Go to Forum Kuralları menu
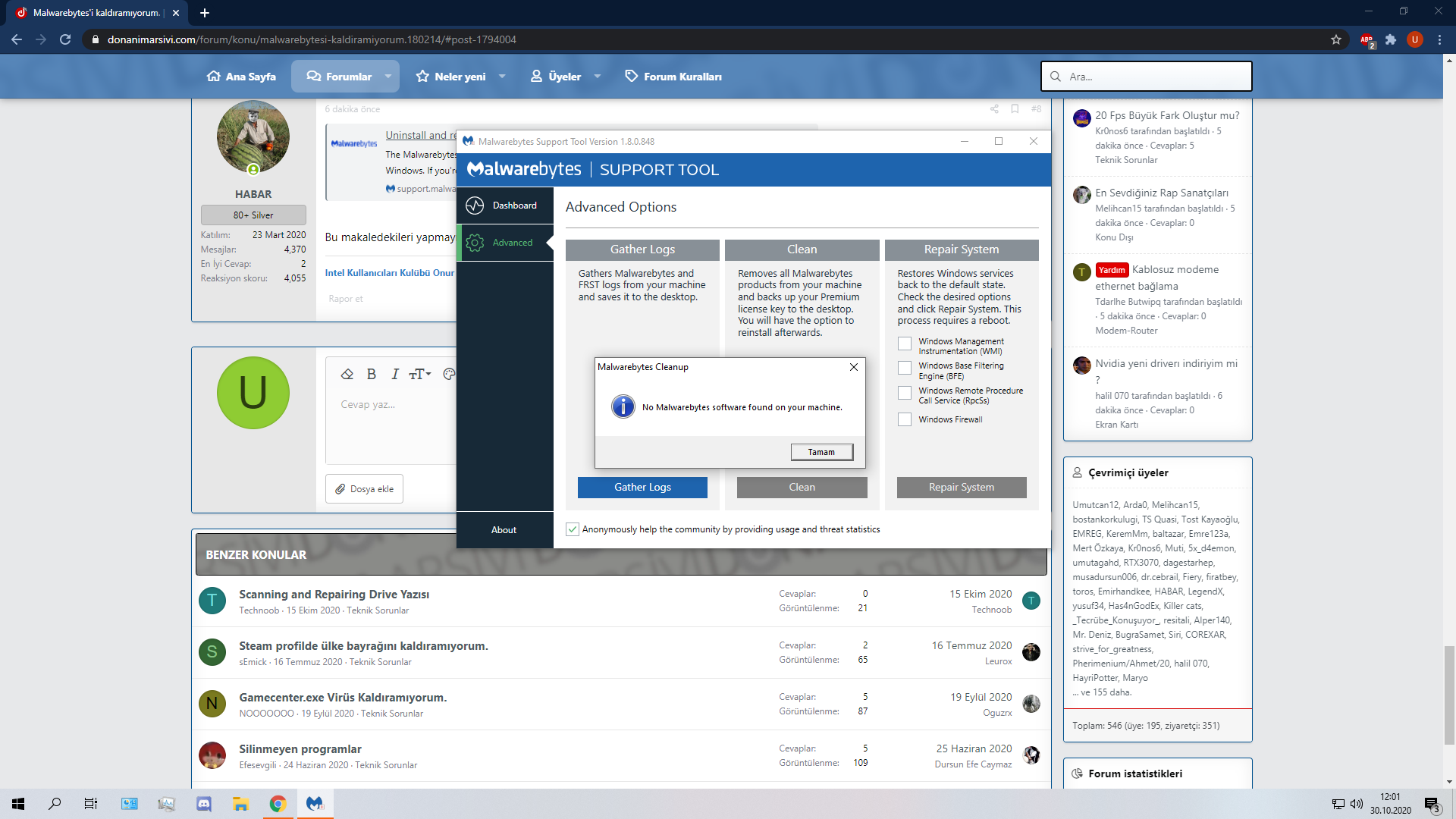The image size is (1456, 819). (x=673, y=77)
